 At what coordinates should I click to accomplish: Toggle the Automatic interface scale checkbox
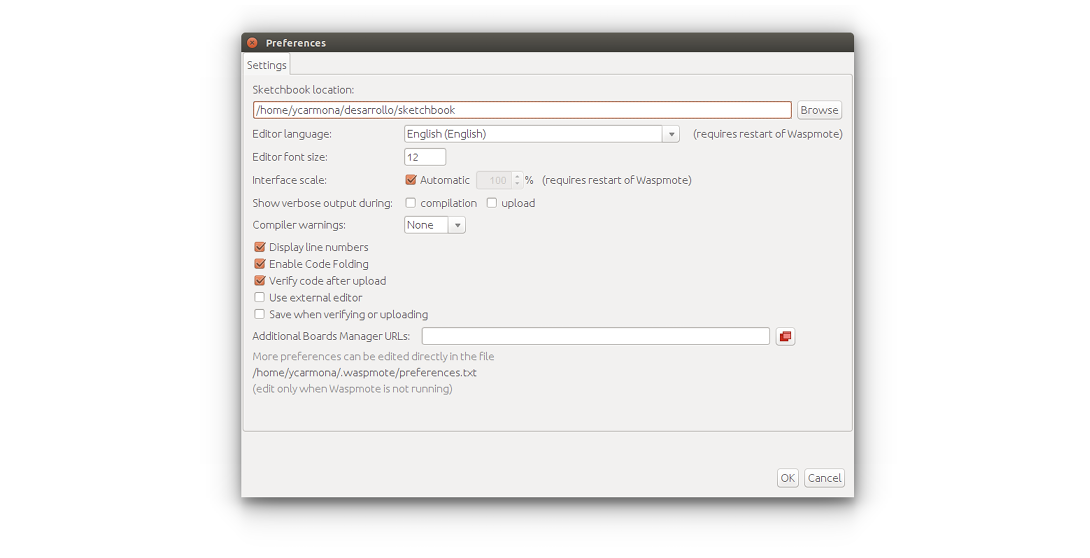pyautogui.click(x=411, y=180)
